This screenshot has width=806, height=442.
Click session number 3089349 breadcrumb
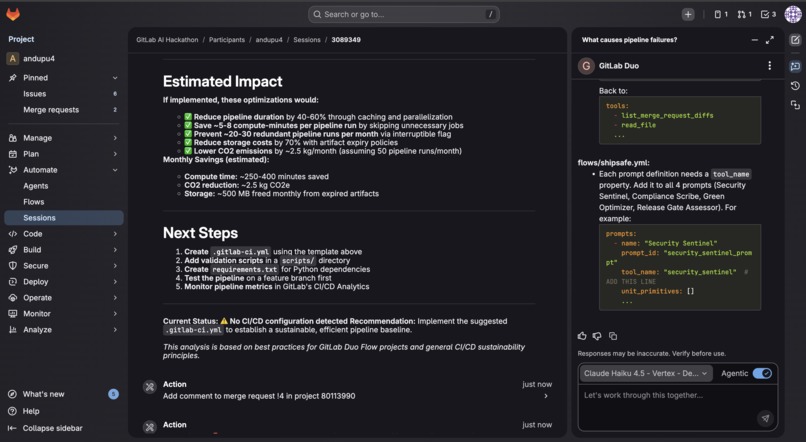pyautogui.click(x=346, y=40)
